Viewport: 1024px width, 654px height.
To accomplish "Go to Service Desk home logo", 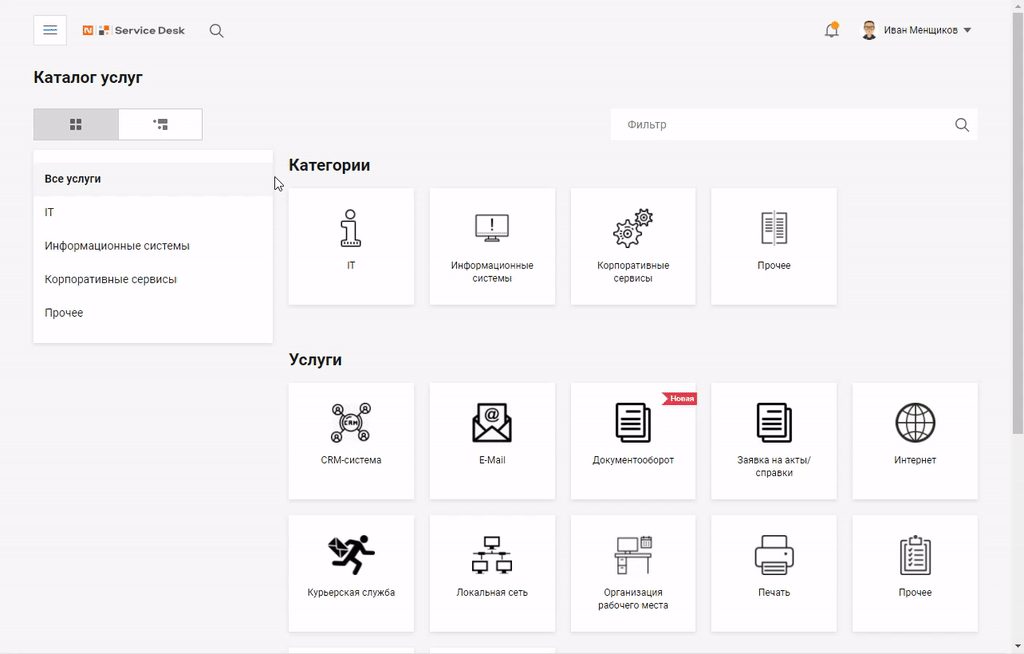I will pyautogui.click(x=134, y=30).
